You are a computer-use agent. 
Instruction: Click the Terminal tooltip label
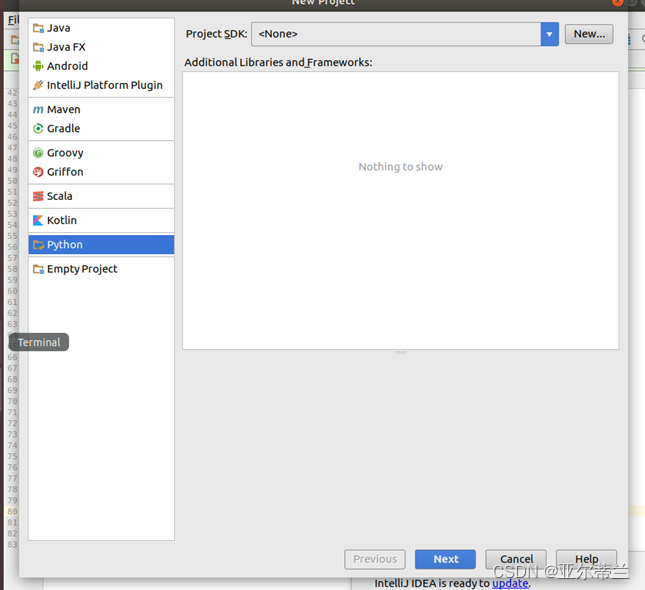tap(39, 342)
